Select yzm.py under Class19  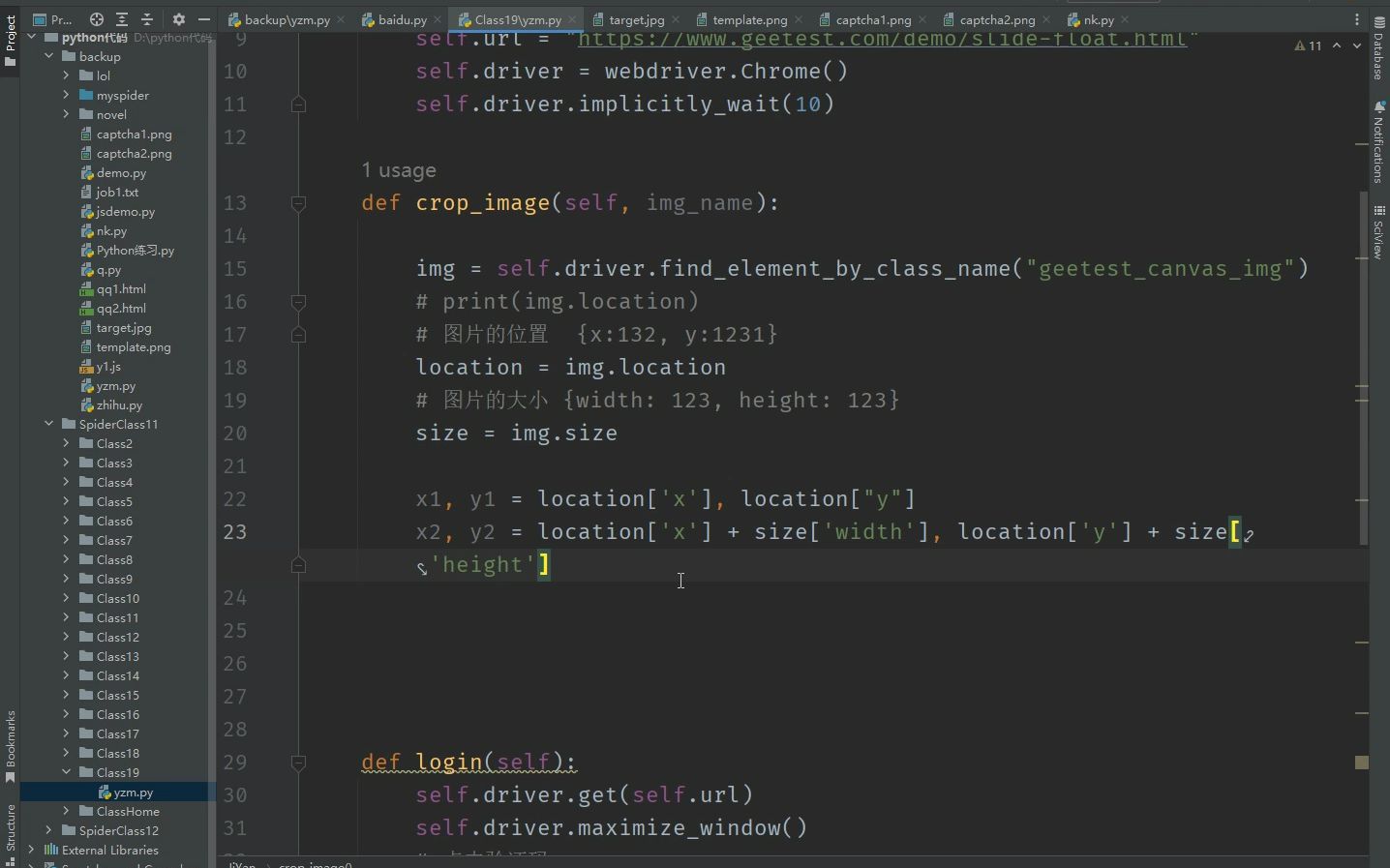(x=133, y=792)
